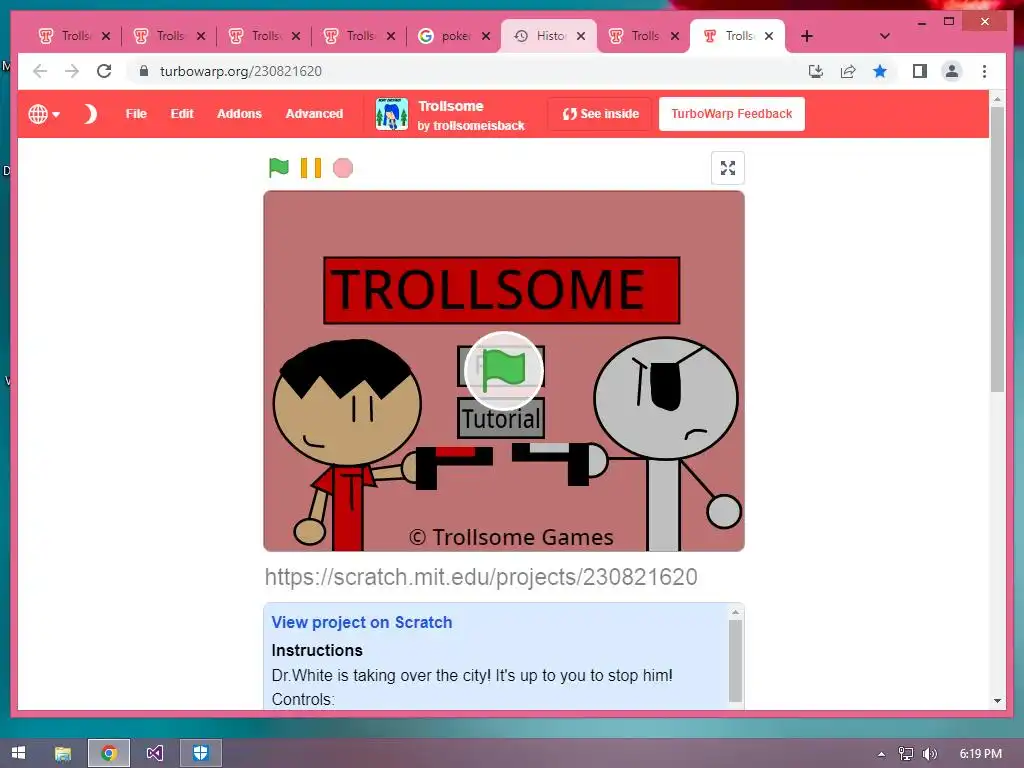
Task: Go forward with the browser forward arrow
Action: click(72, 71)
